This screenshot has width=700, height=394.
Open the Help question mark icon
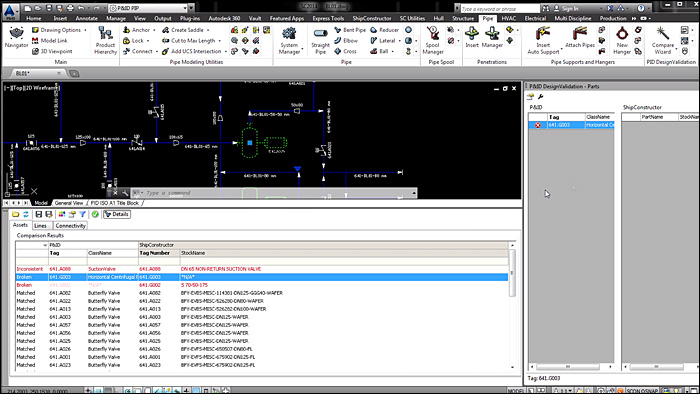[641, 8]
